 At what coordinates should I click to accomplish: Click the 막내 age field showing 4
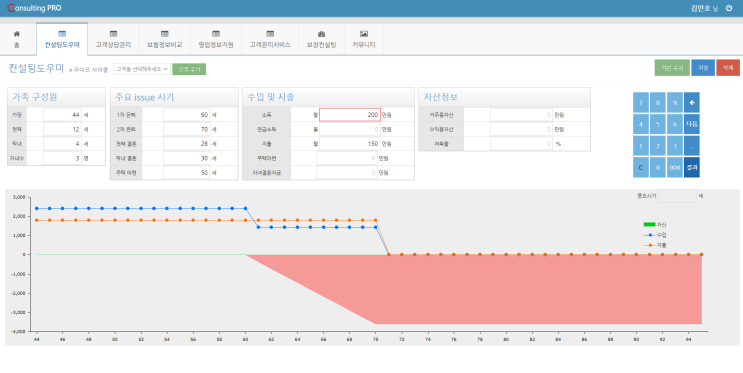click(x=63, y=144)
